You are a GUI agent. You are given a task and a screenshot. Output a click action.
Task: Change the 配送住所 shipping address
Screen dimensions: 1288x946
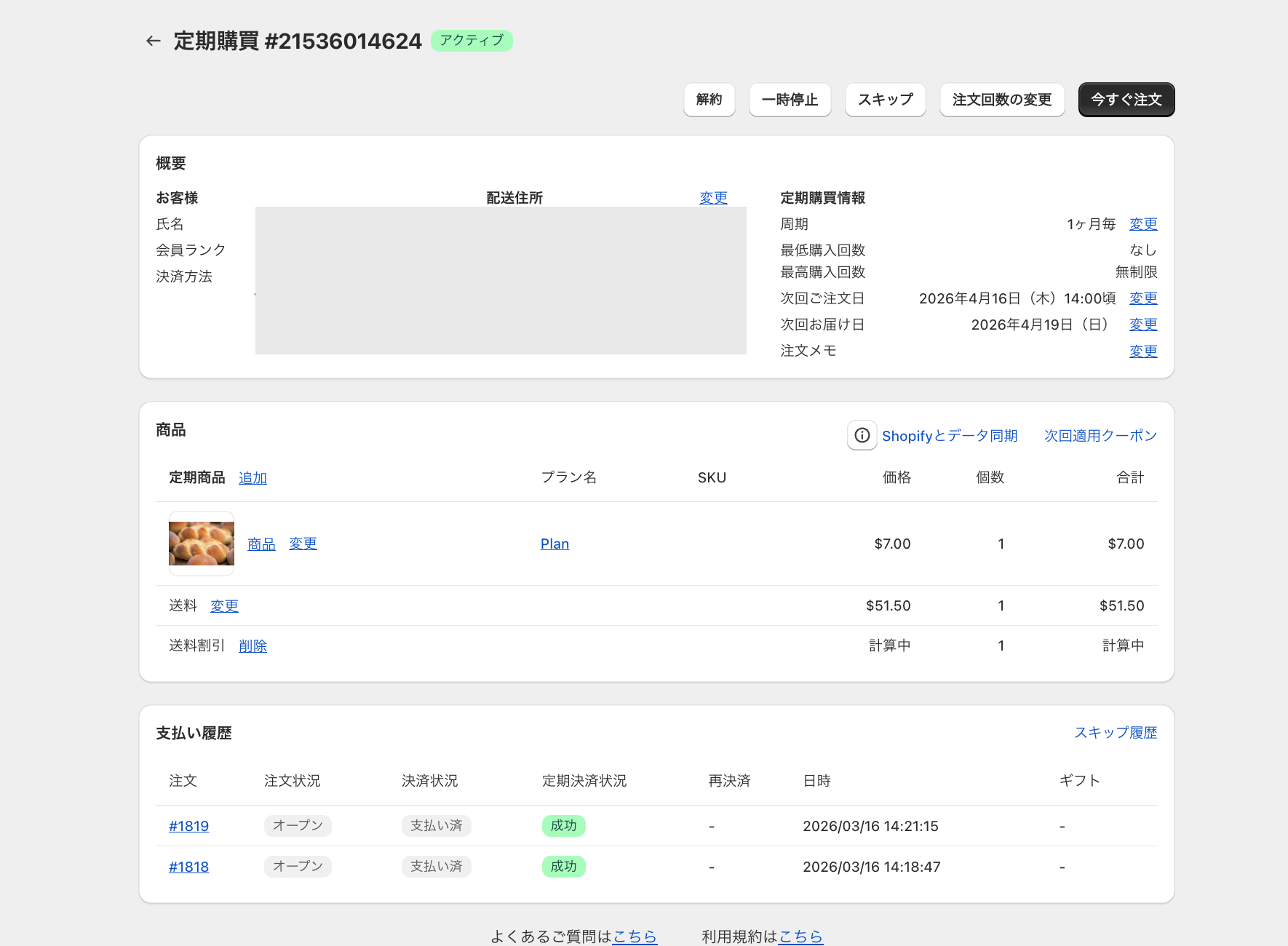[x=713, y=198]
